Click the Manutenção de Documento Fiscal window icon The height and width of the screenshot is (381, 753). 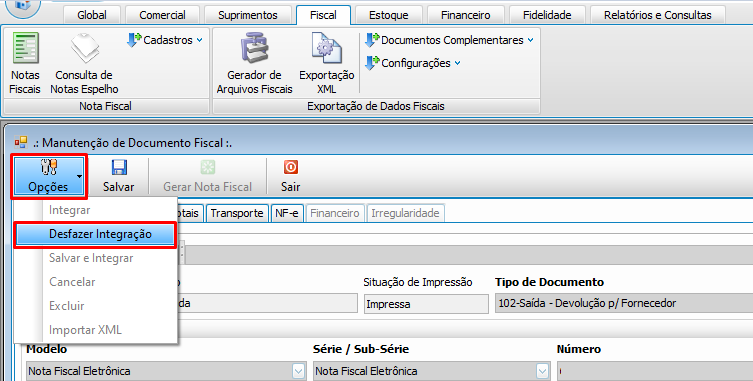(21, 142)
